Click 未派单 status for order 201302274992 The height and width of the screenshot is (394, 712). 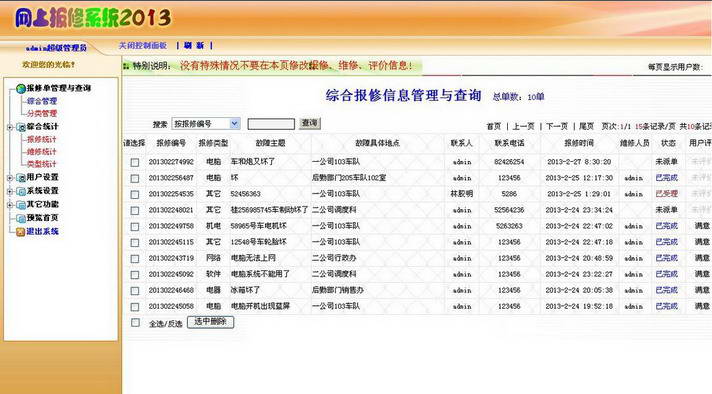click(666, 162)
